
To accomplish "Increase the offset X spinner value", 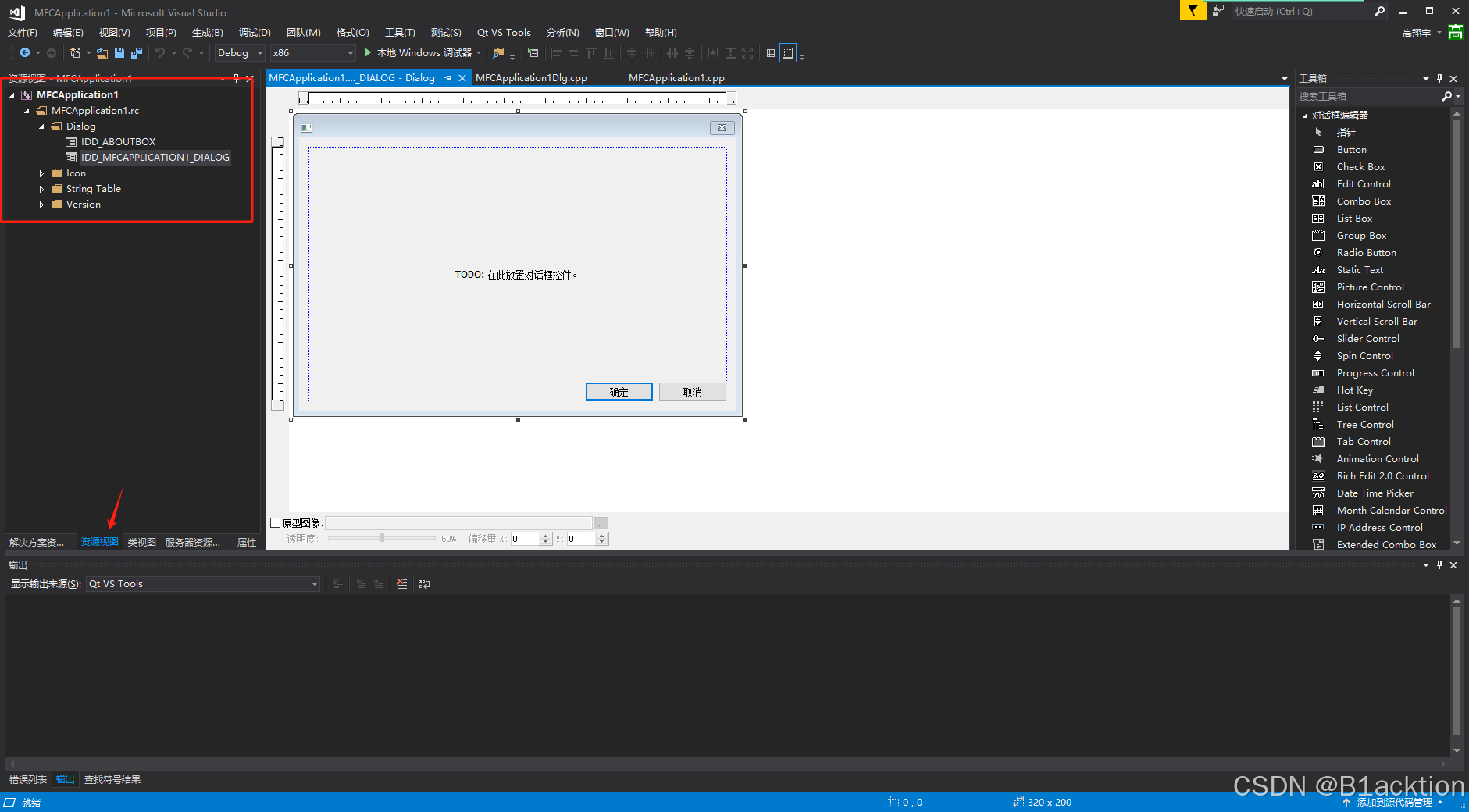I will [x=546, y=536].
